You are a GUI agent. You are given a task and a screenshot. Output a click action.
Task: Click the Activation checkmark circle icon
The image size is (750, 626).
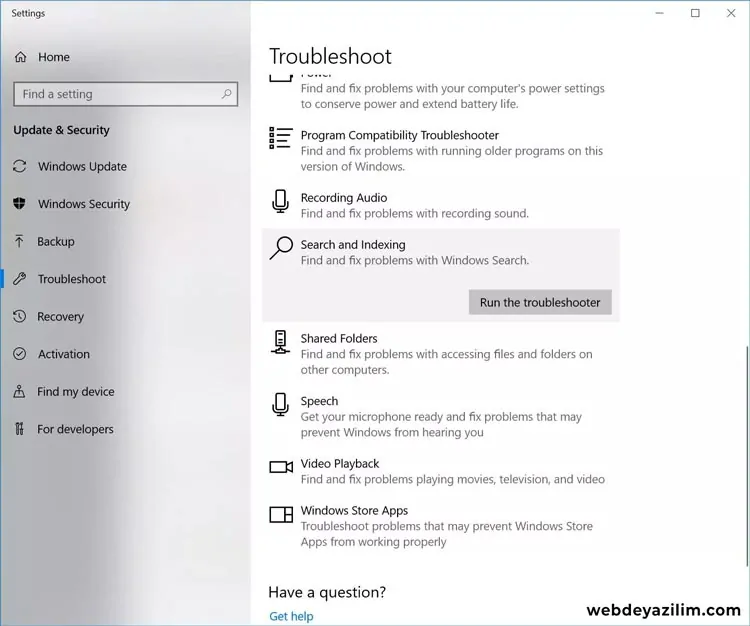pos(20,353)
